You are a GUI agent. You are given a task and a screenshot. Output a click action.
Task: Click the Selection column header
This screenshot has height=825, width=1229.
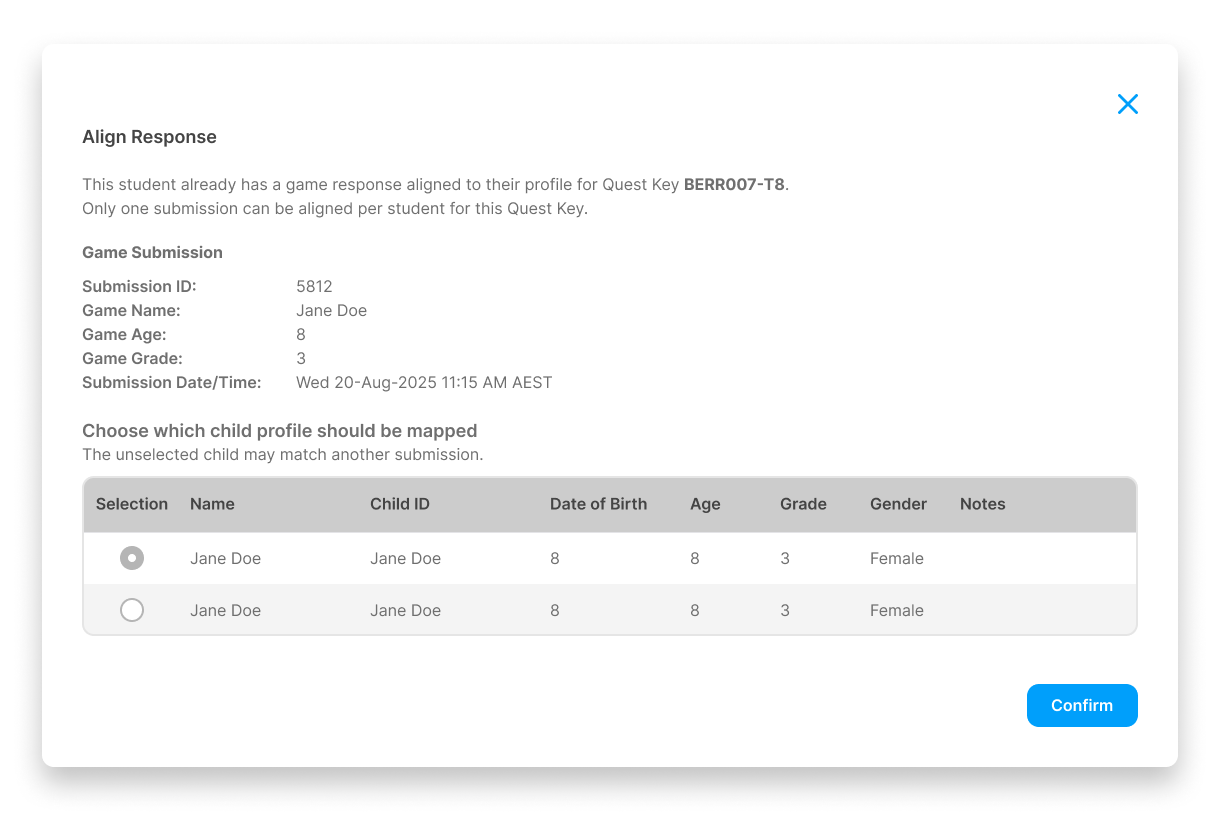point(132,504)
